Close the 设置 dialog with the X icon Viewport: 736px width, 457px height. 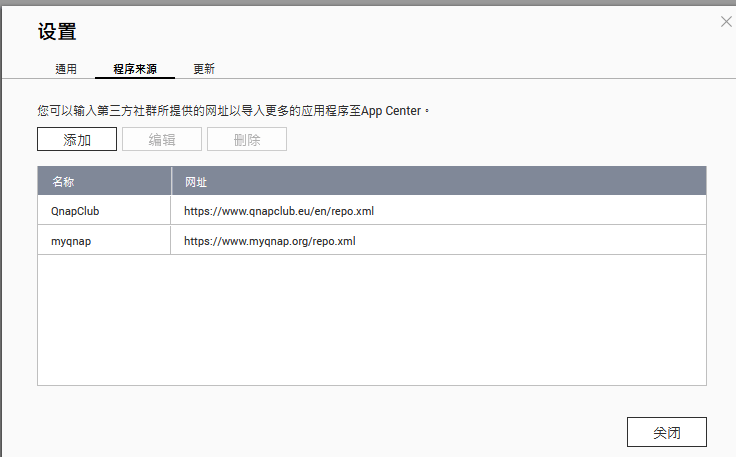click(x=726, y=22)
